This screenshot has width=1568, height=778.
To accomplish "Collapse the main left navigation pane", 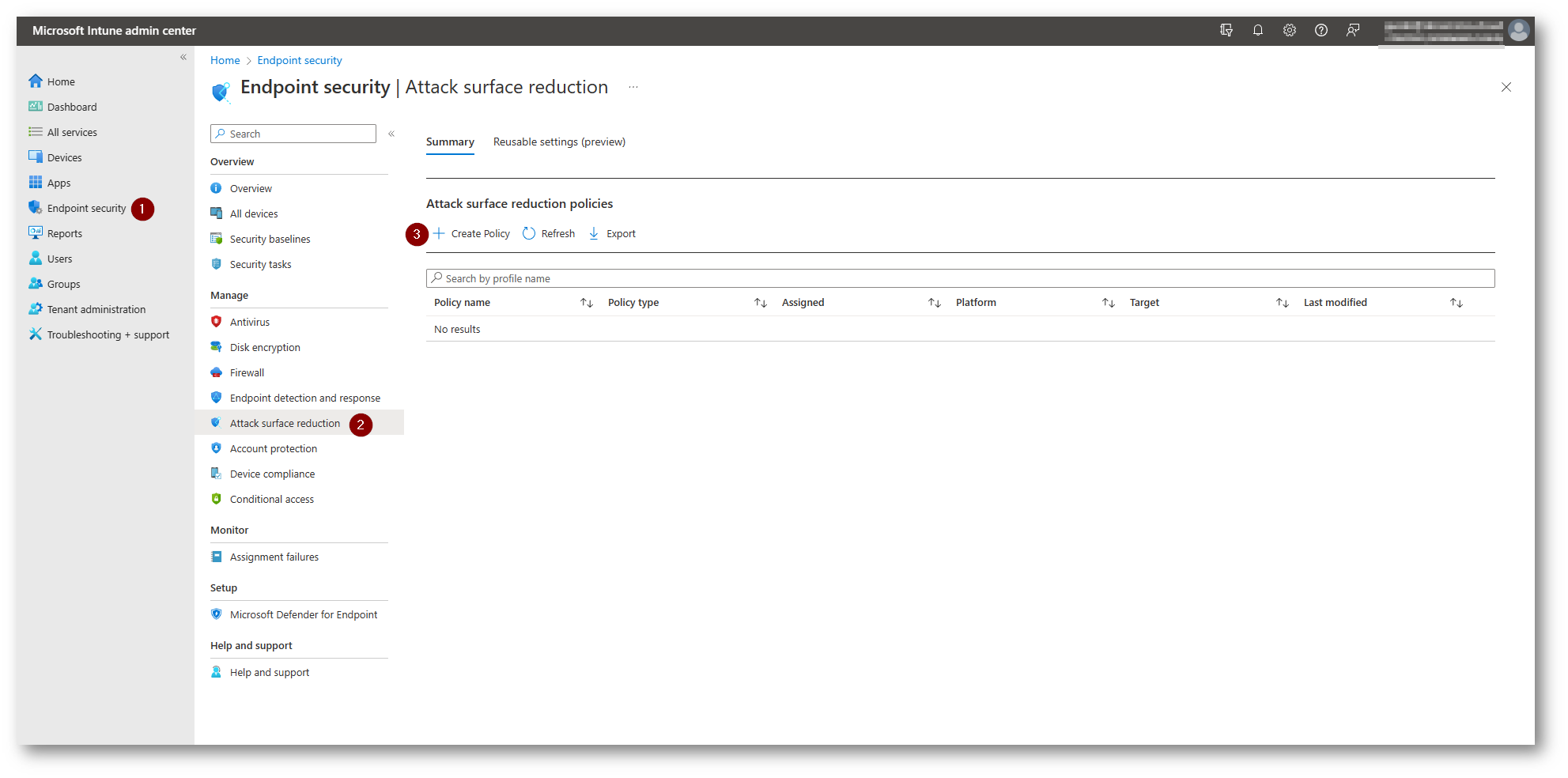I will (183, 57).
